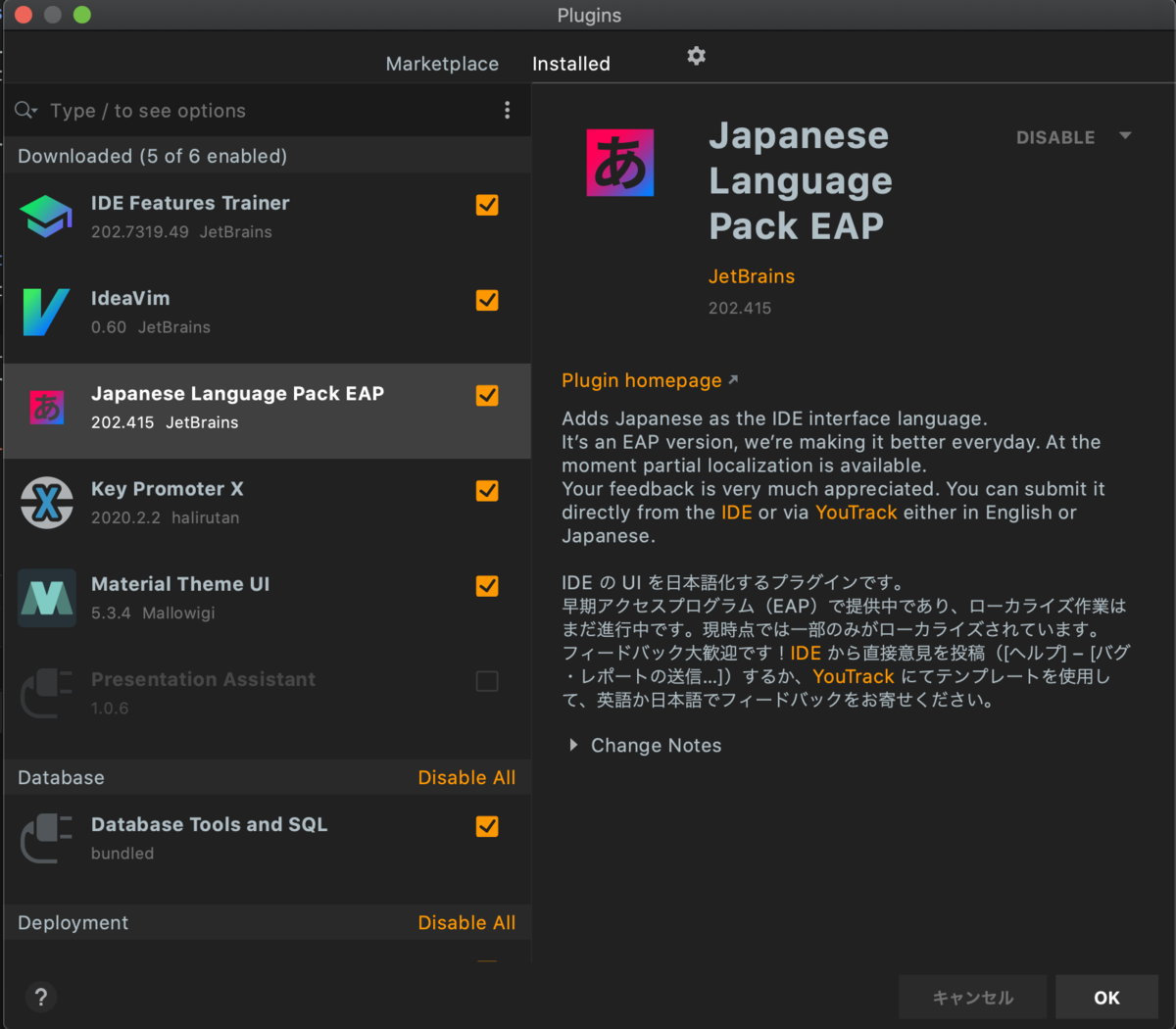The image size is (1176, 1029).
Task: Click the Downloaded (5 of 6 enabled) header
Action: (x=152, y=156)
